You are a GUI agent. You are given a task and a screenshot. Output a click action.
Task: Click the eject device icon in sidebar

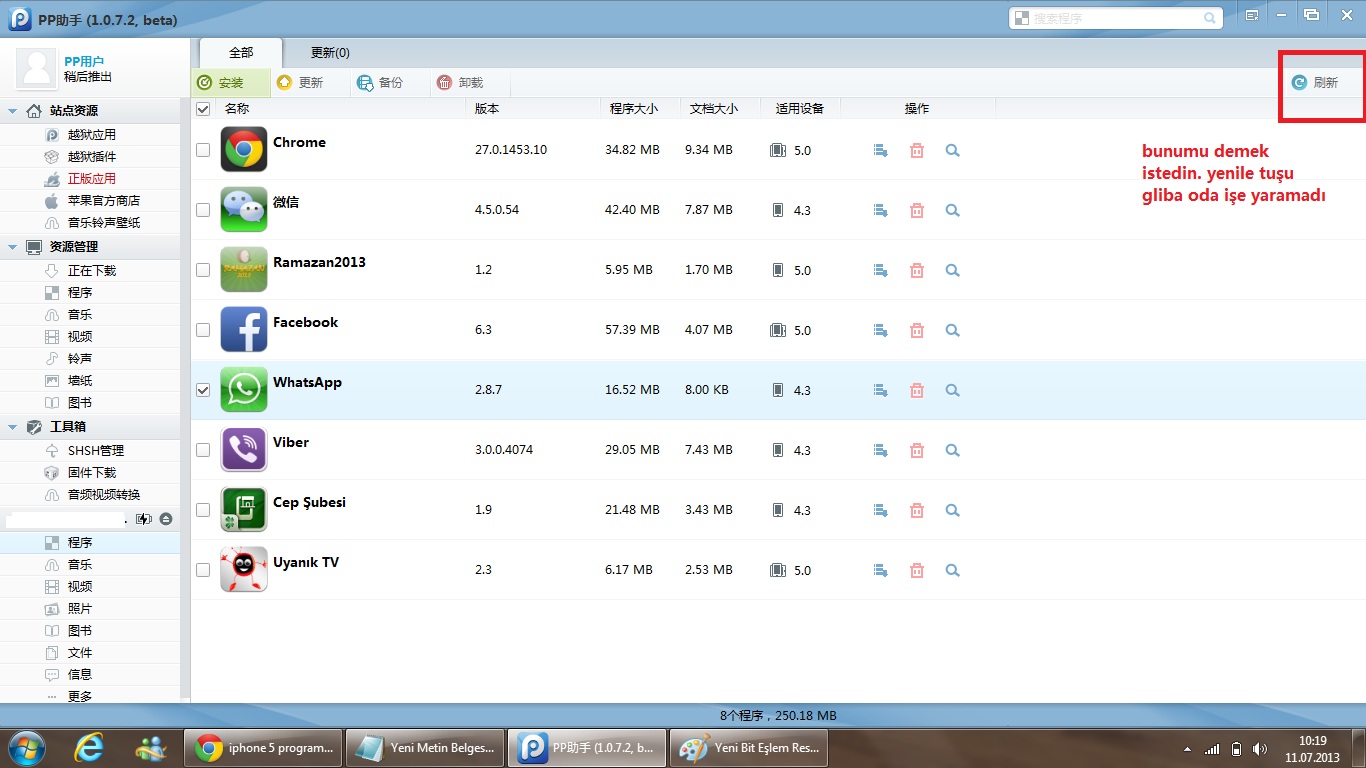pyautogui.click(x=166, y=519)
